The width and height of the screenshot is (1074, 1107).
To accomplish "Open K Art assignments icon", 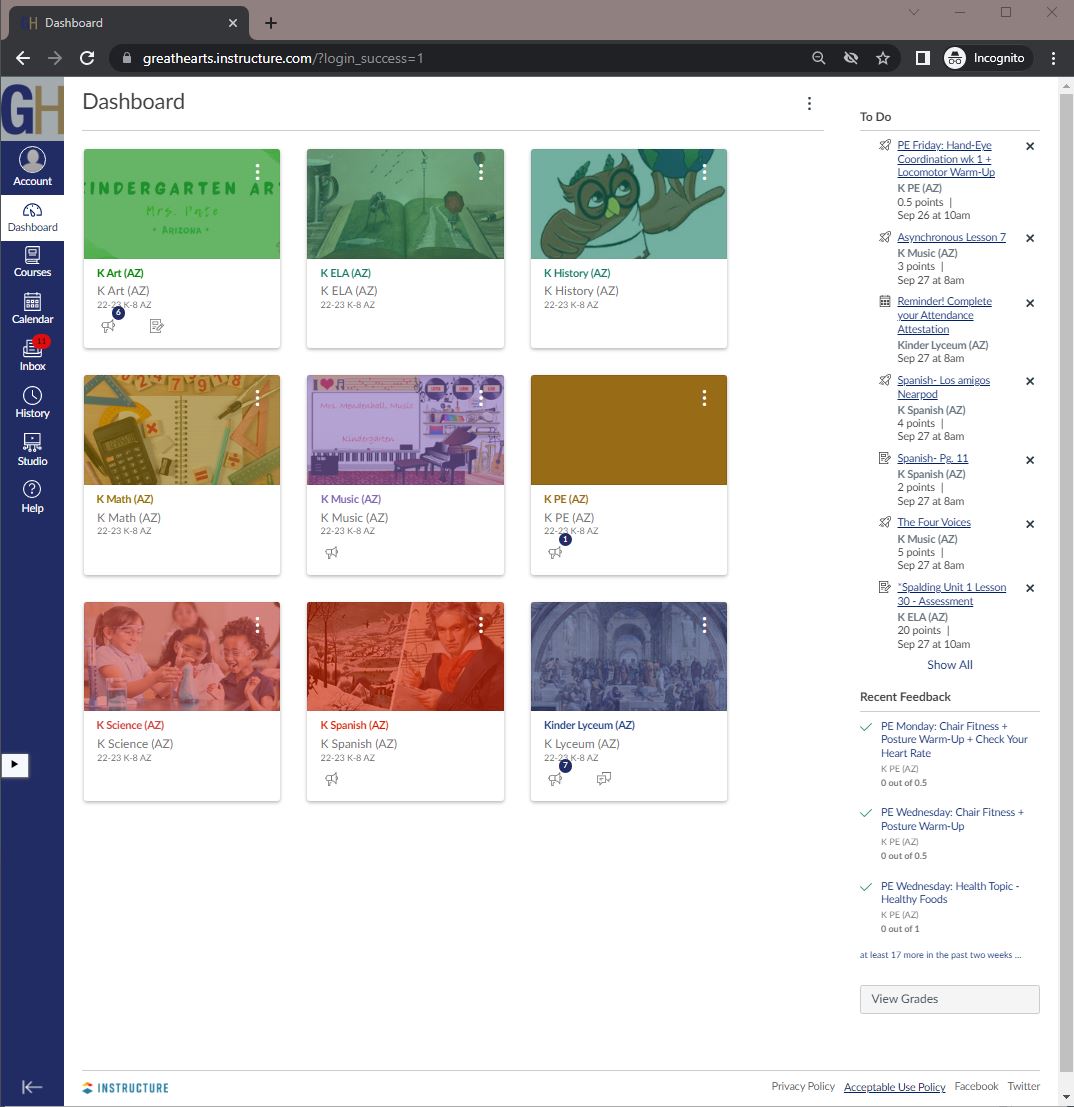I will point(156,326).
